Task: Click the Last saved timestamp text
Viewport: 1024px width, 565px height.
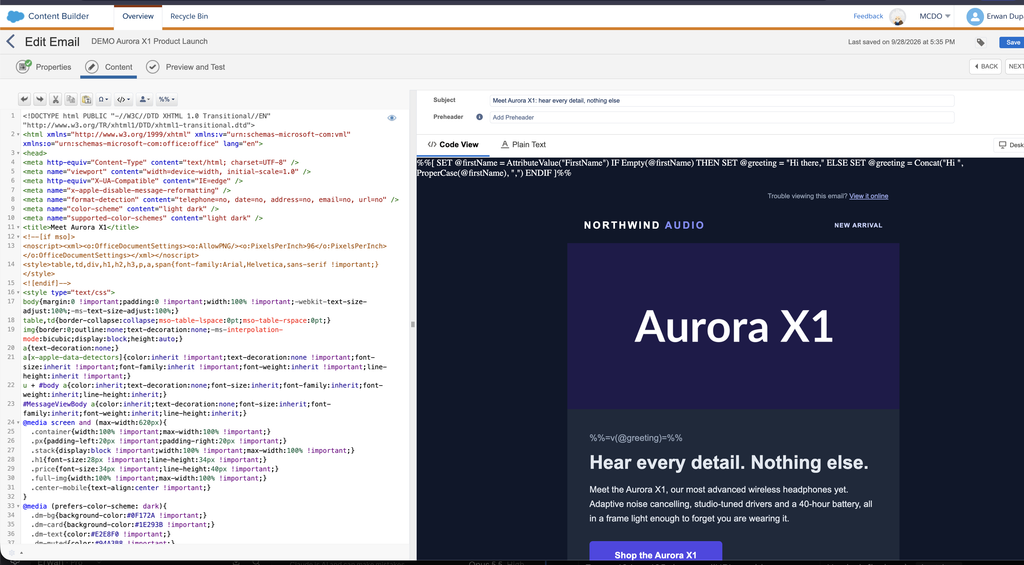Action: (901, 42)
